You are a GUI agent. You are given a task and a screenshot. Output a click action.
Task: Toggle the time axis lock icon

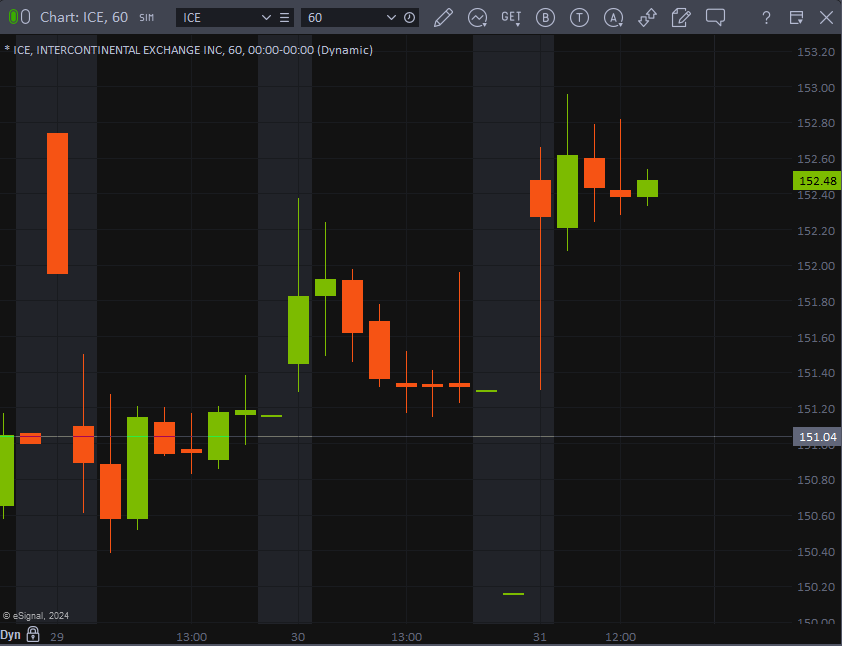[33, 634]
